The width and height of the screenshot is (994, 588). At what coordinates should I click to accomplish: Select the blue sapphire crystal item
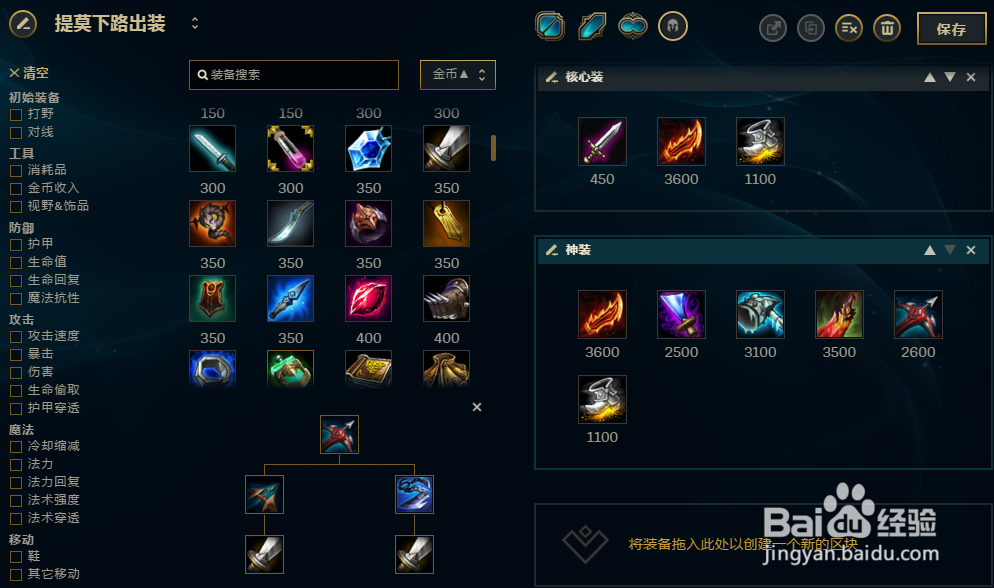368,148
